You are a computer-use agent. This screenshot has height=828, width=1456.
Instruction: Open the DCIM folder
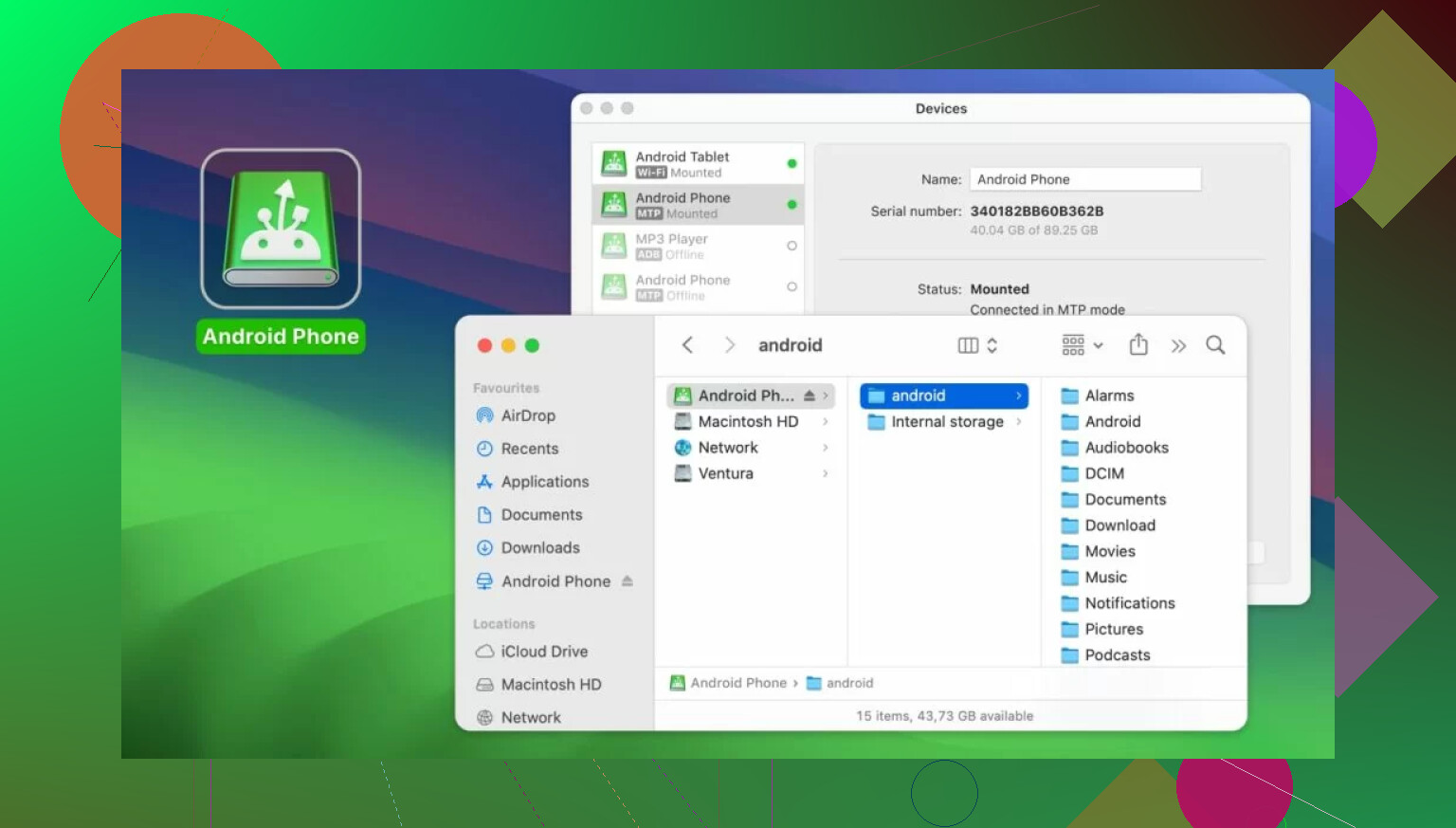click(1093, 473)
